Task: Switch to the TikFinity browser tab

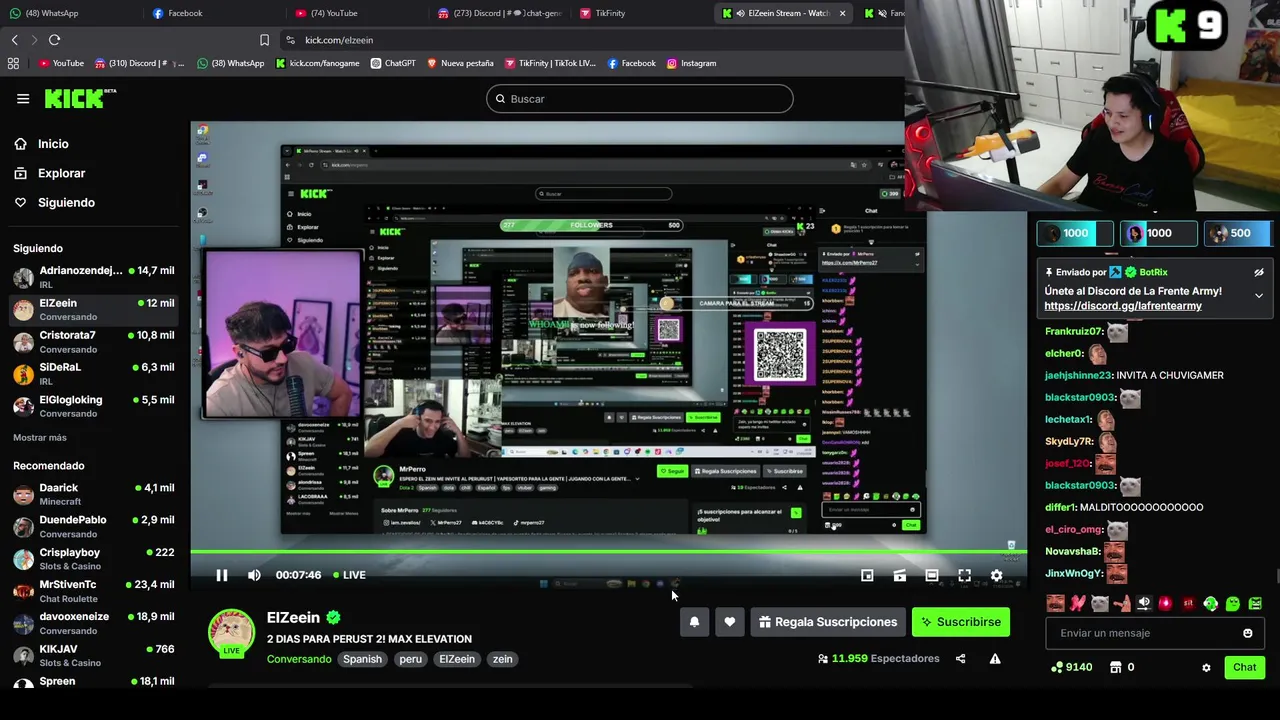Action: pyautogui.click(x=640, y=13)
